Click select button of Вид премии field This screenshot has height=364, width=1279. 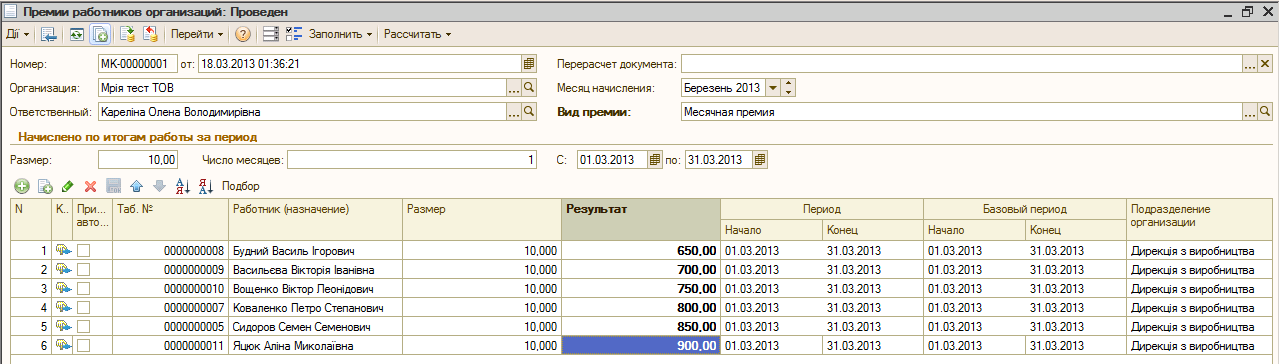click(x=1249, y=112)
